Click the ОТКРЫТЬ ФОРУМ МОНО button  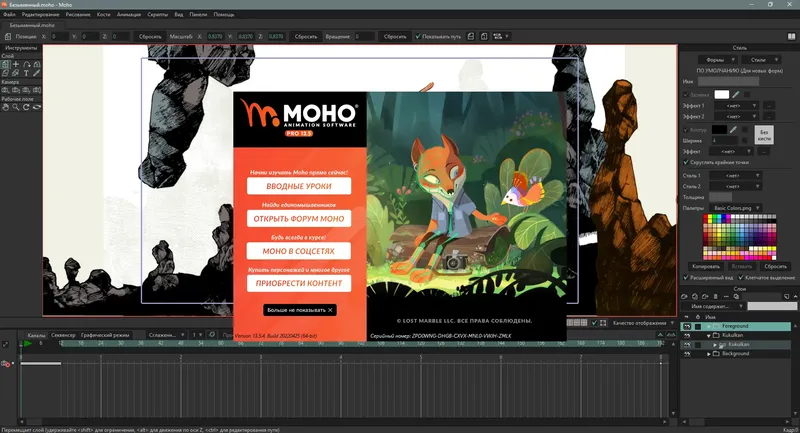coord(299,218)
